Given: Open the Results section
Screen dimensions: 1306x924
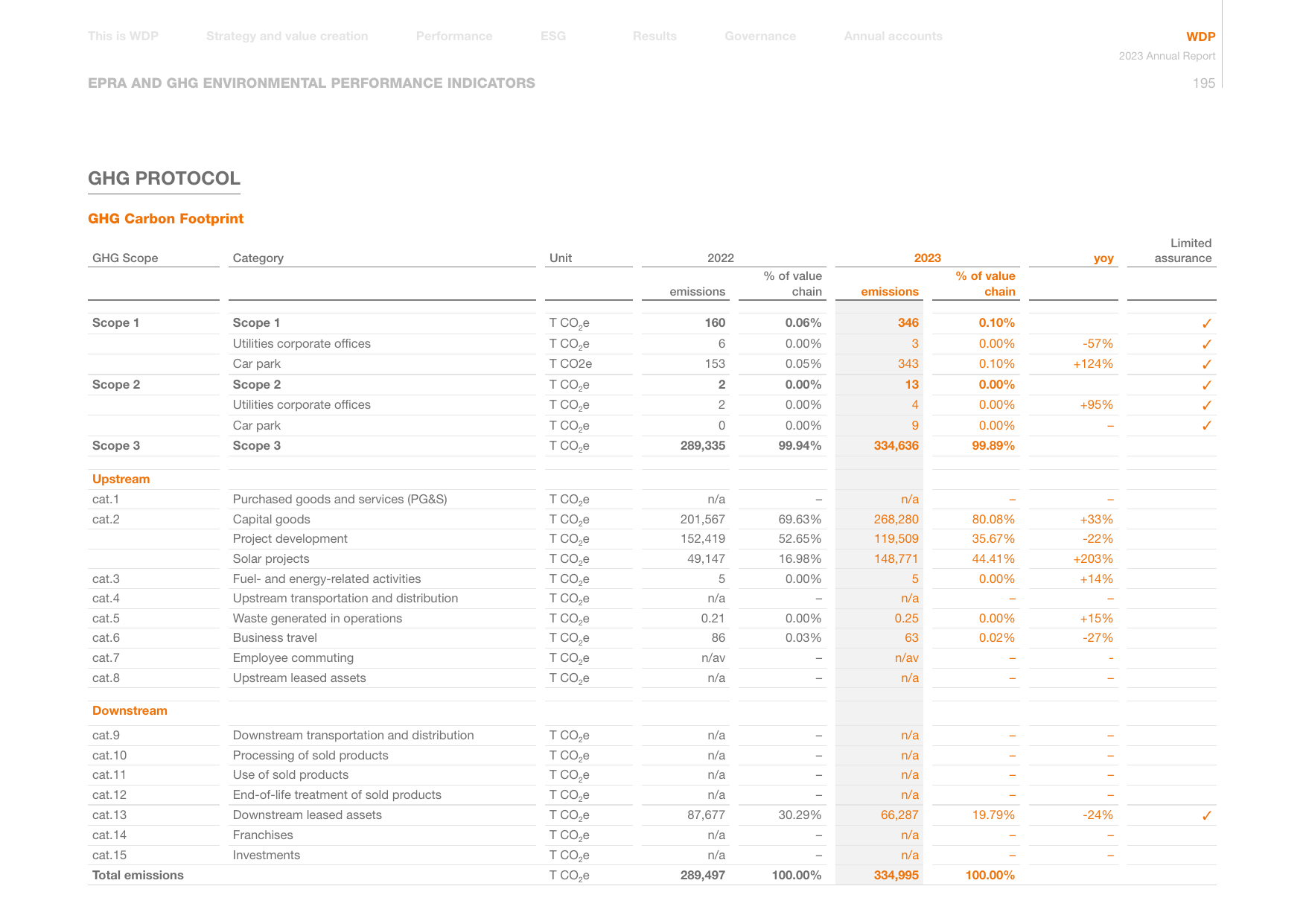Looking at the screenshot, I should coord(654,36).
